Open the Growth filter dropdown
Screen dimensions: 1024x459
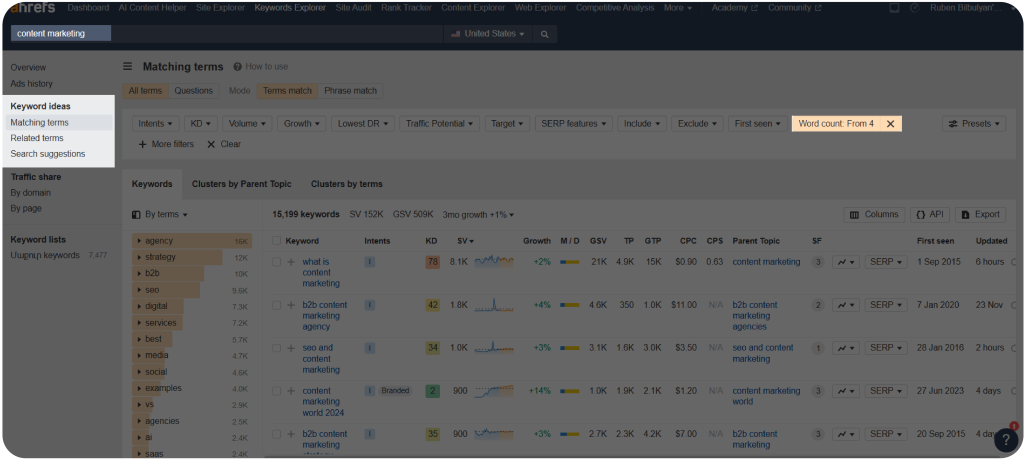pos(302,123)
